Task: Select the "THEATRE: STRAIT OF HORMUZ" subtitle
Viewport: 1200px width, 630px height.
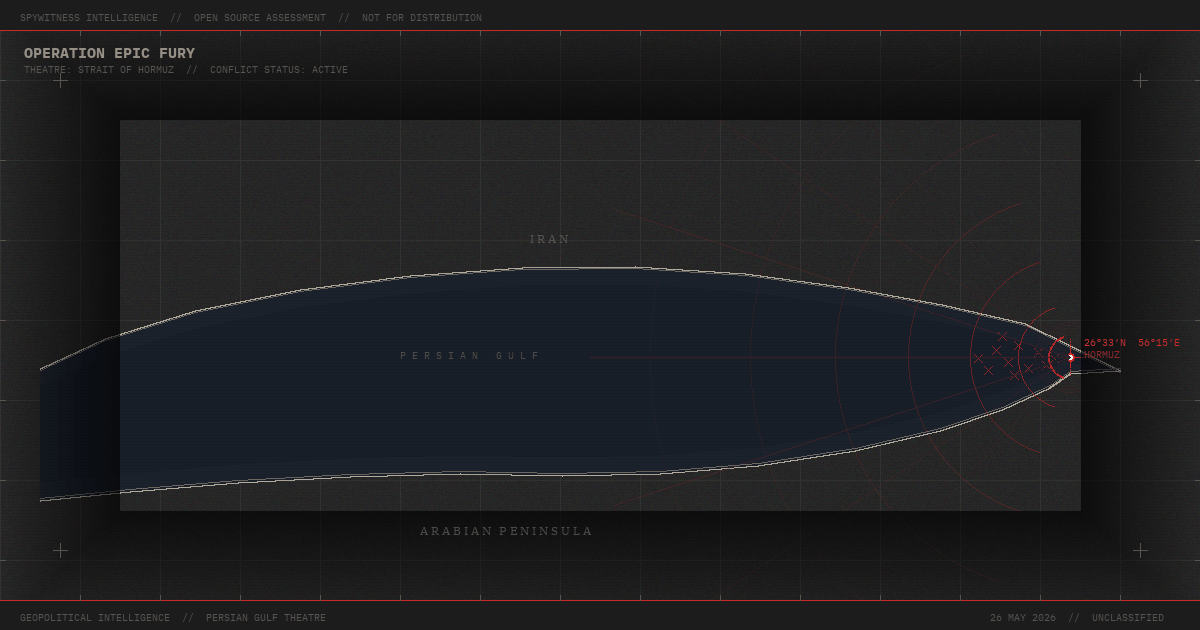Action: coord(99,70)
